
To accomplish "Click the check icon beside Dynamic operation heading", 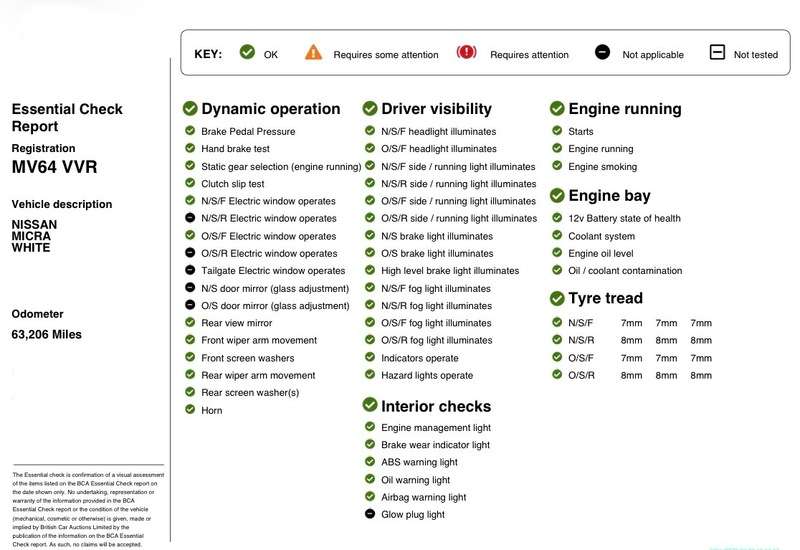I will point(190,109).
